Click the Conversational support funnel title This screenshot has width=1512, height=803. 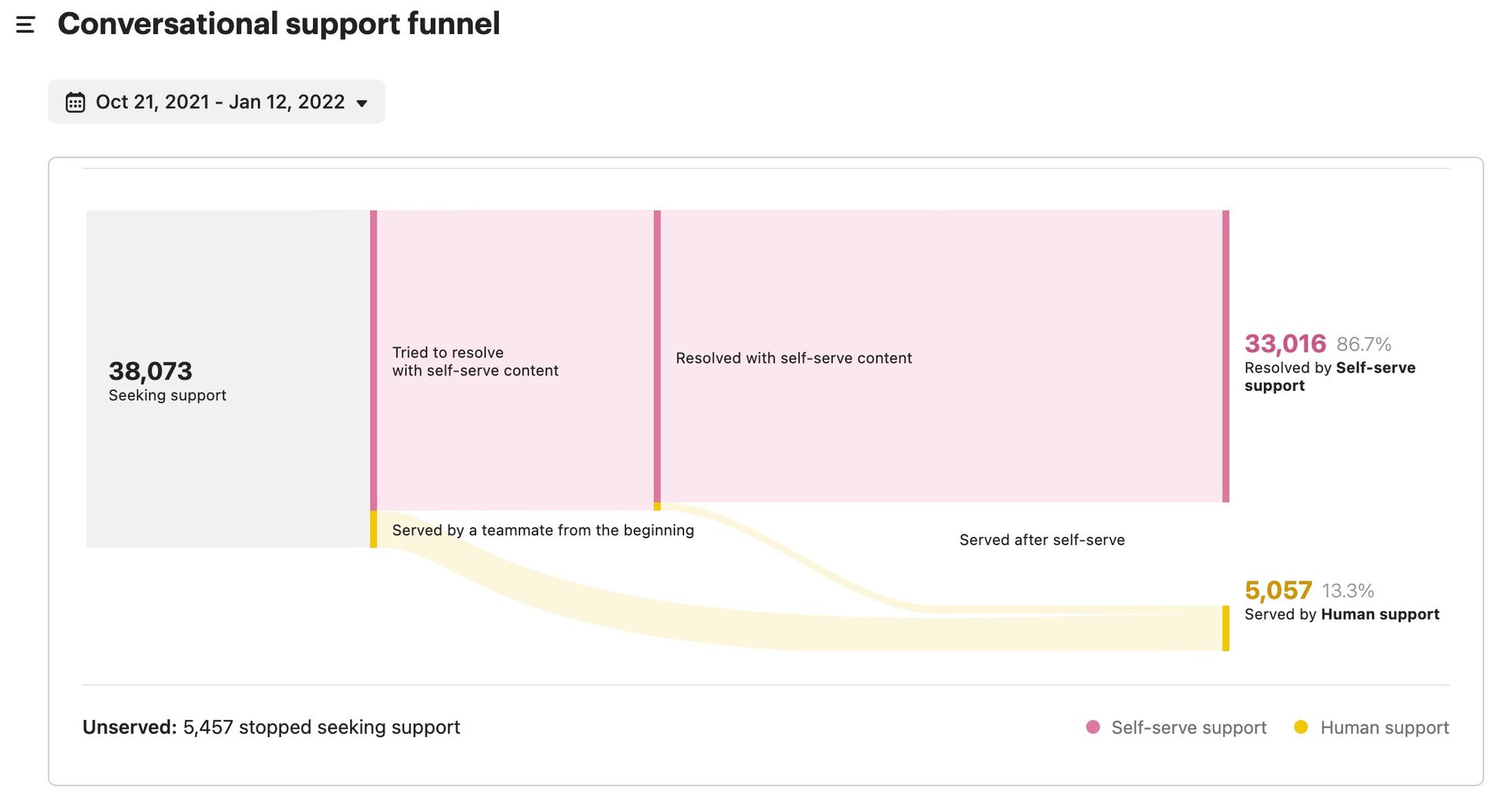279,24
